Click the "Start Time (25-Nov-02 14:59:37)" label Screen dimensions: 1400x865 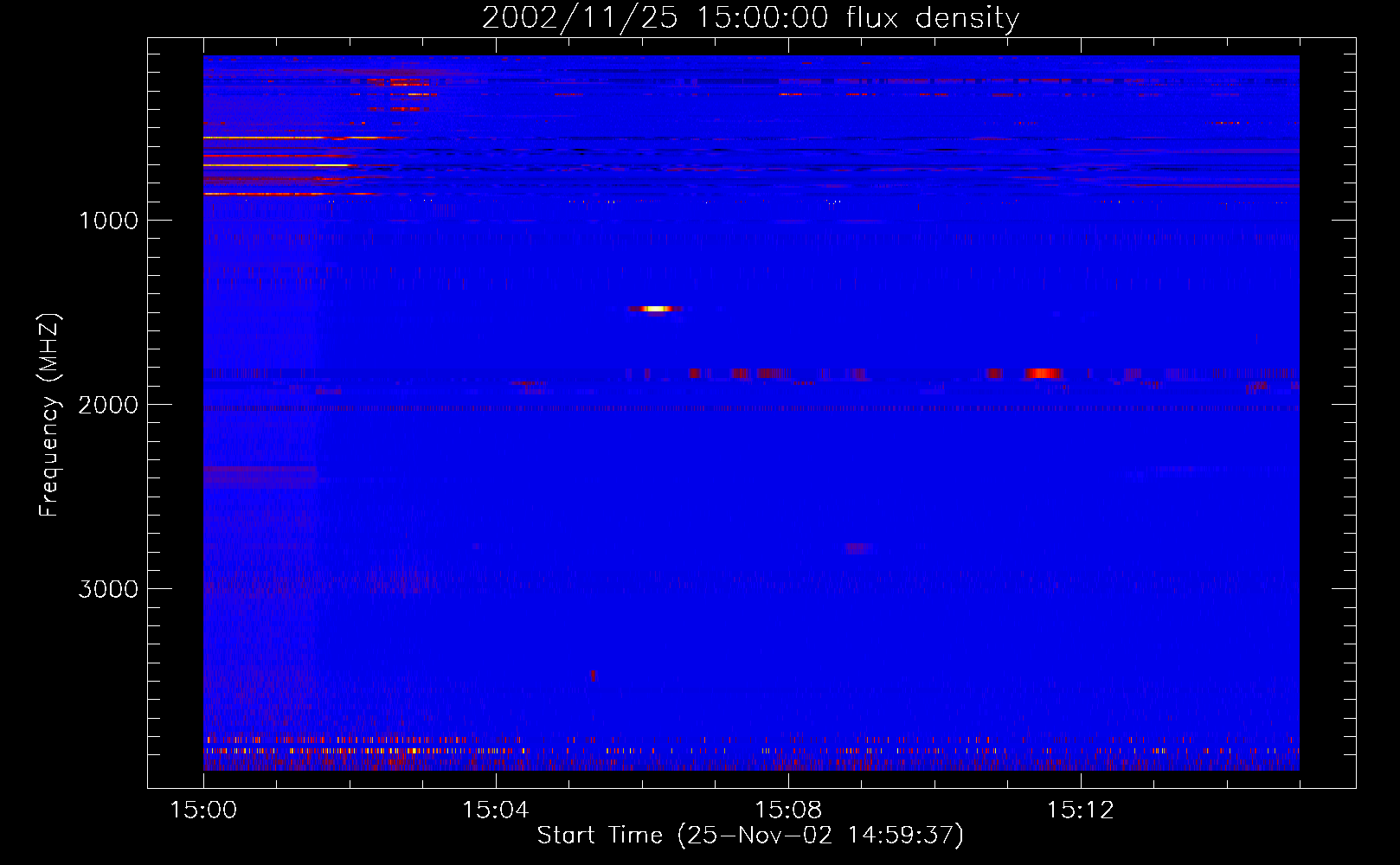click(750, 835)
